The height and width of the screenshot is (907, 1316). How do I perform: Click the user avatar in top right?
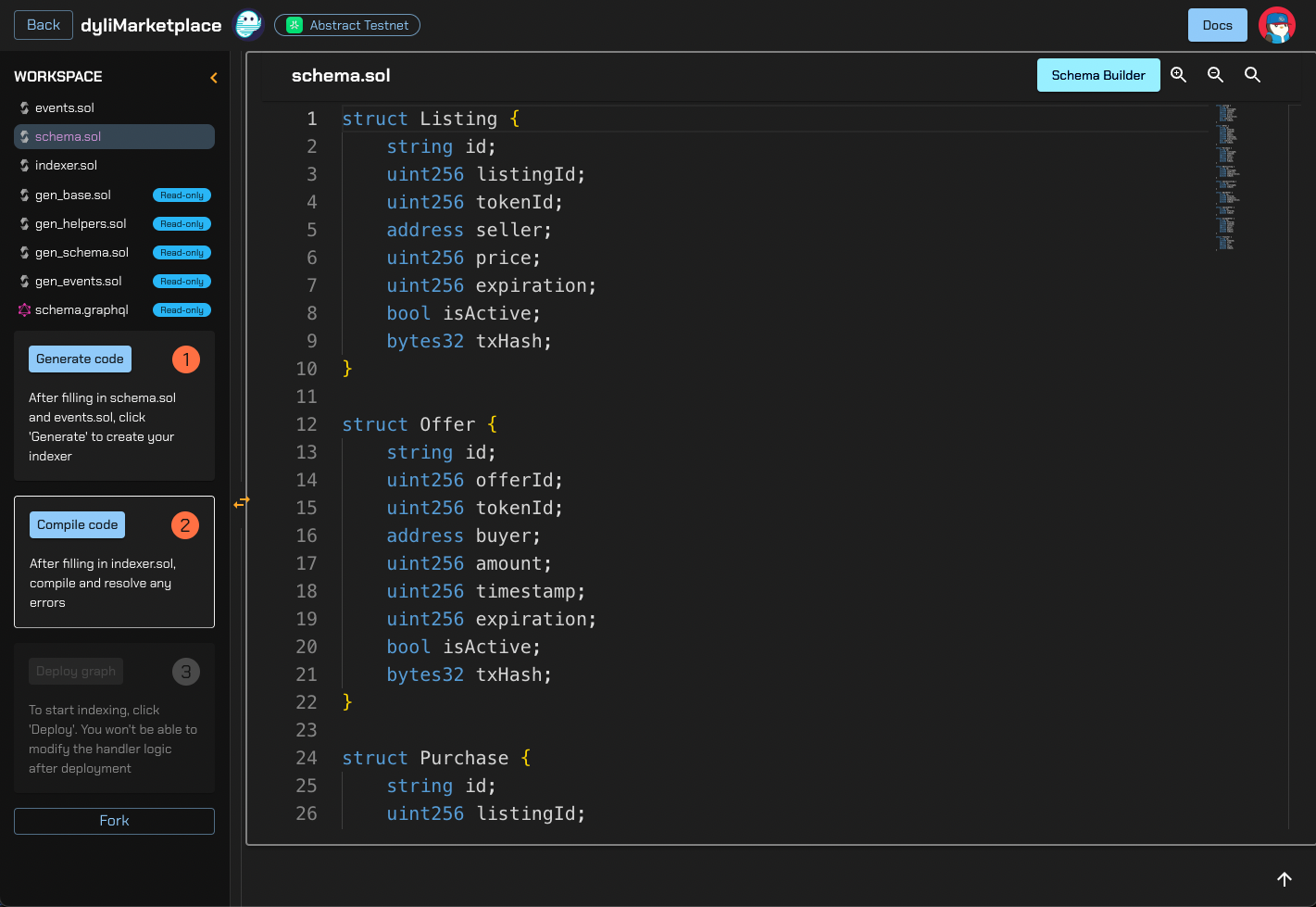coord(1277,25)
